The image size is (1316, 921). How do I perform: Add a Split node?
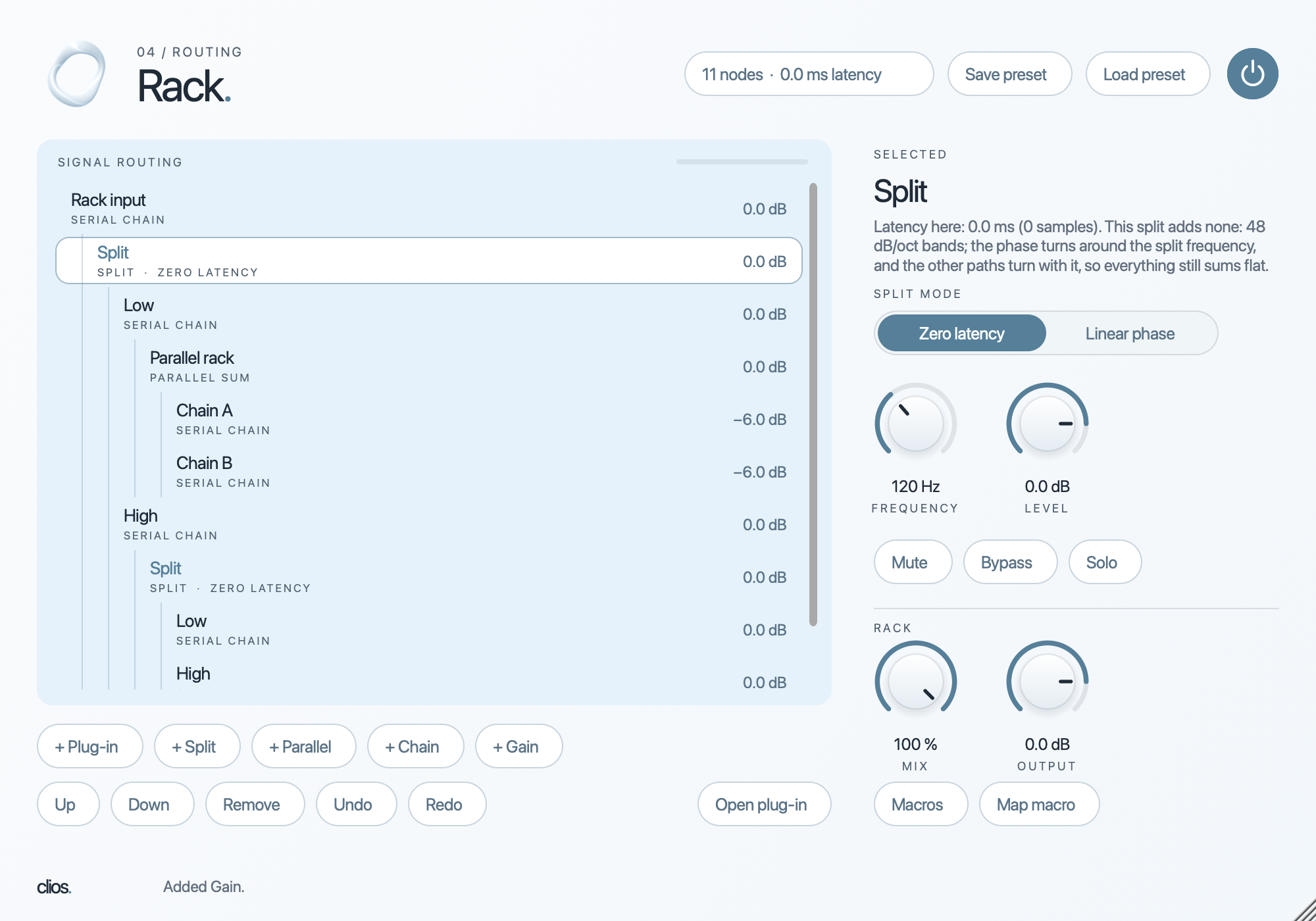[x=197, y=747]
